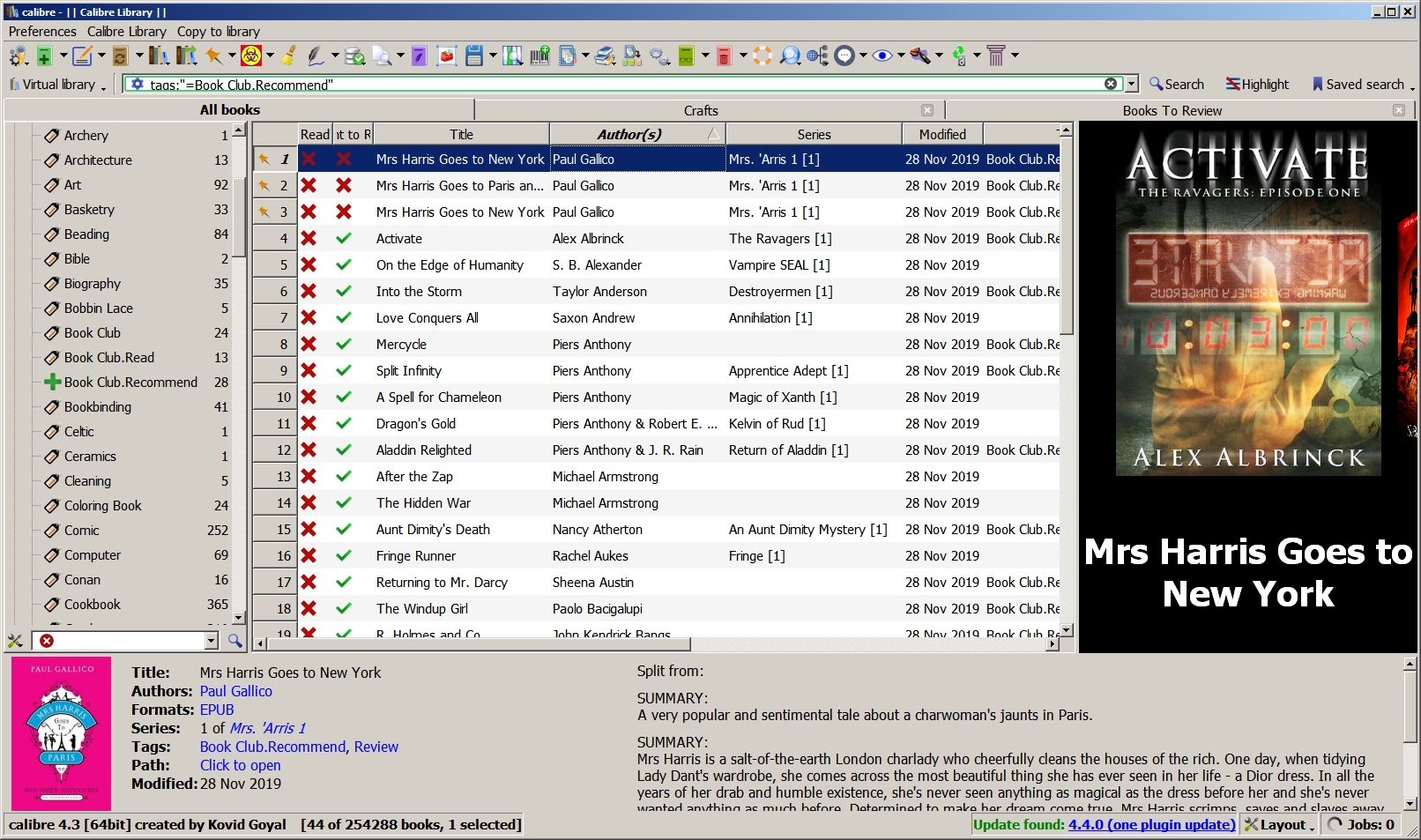Open the EPUB format link
The height and width of the screenshot is (840, 1421).
217,710
